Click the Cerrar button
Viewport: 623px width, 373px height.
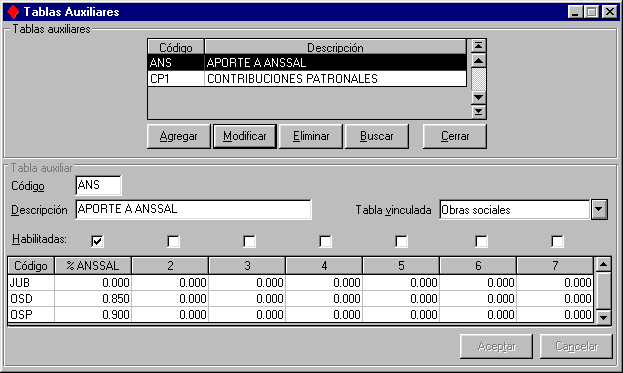(455, 136)
